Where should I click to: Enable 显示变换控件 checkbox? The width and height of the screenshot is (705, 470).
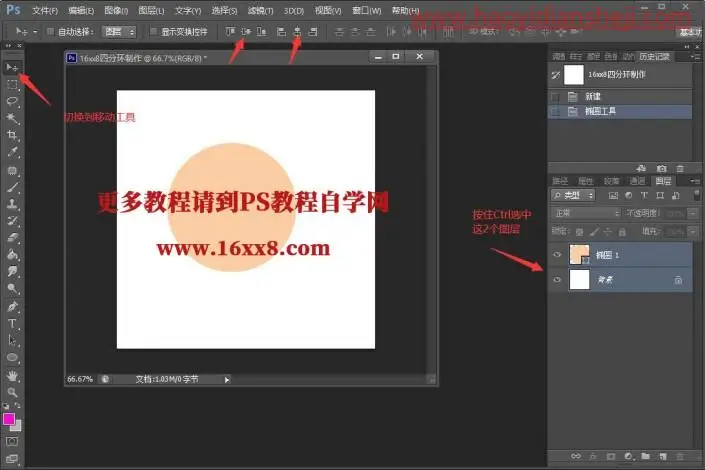(153, 31)
